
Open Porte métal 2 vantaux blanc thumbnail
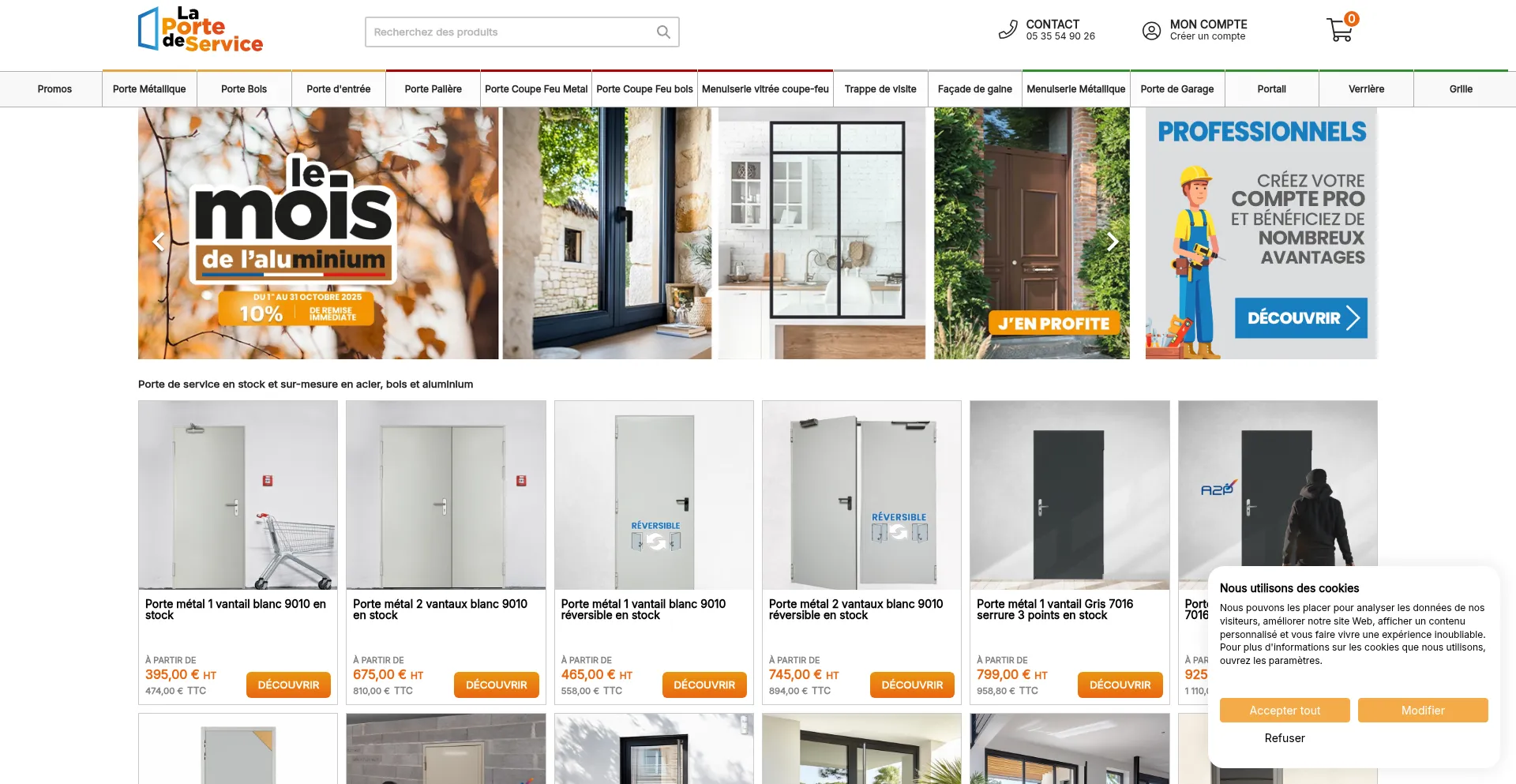[x=445, y=495]
